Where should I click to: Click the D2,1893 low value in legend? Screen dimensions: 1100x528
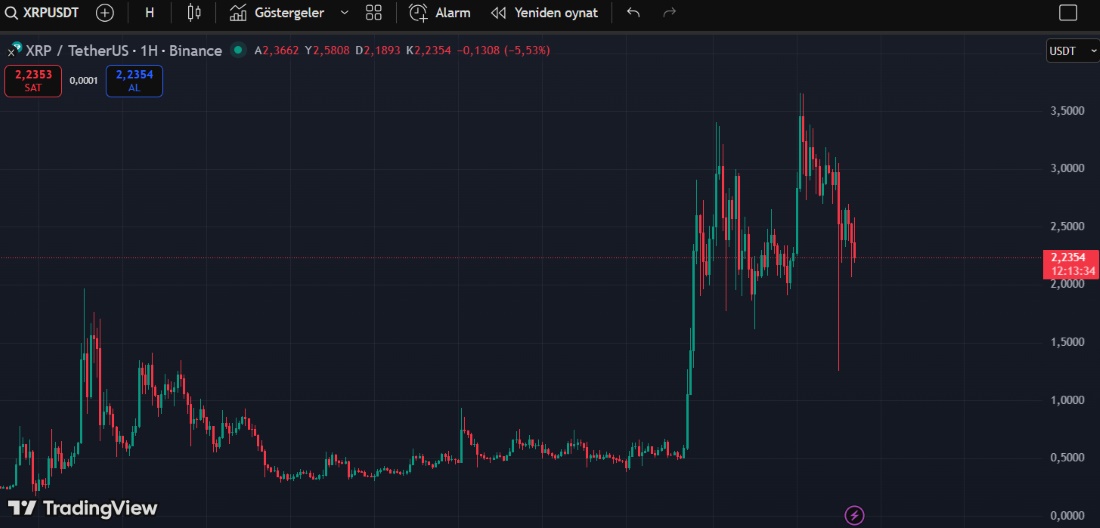[377, 50]
